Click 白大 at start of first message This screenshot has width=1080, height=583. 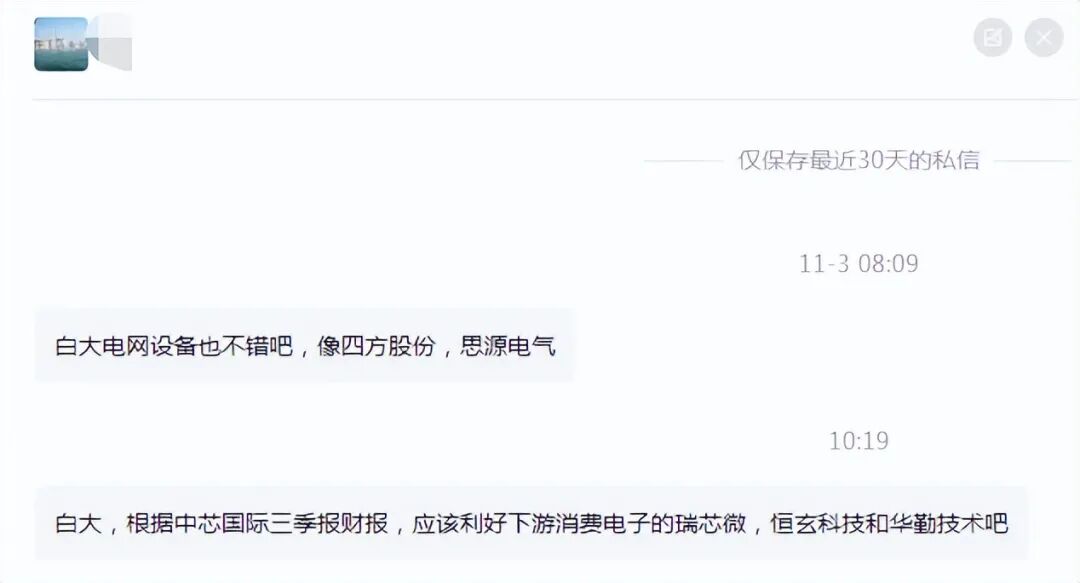coord(79,345)
